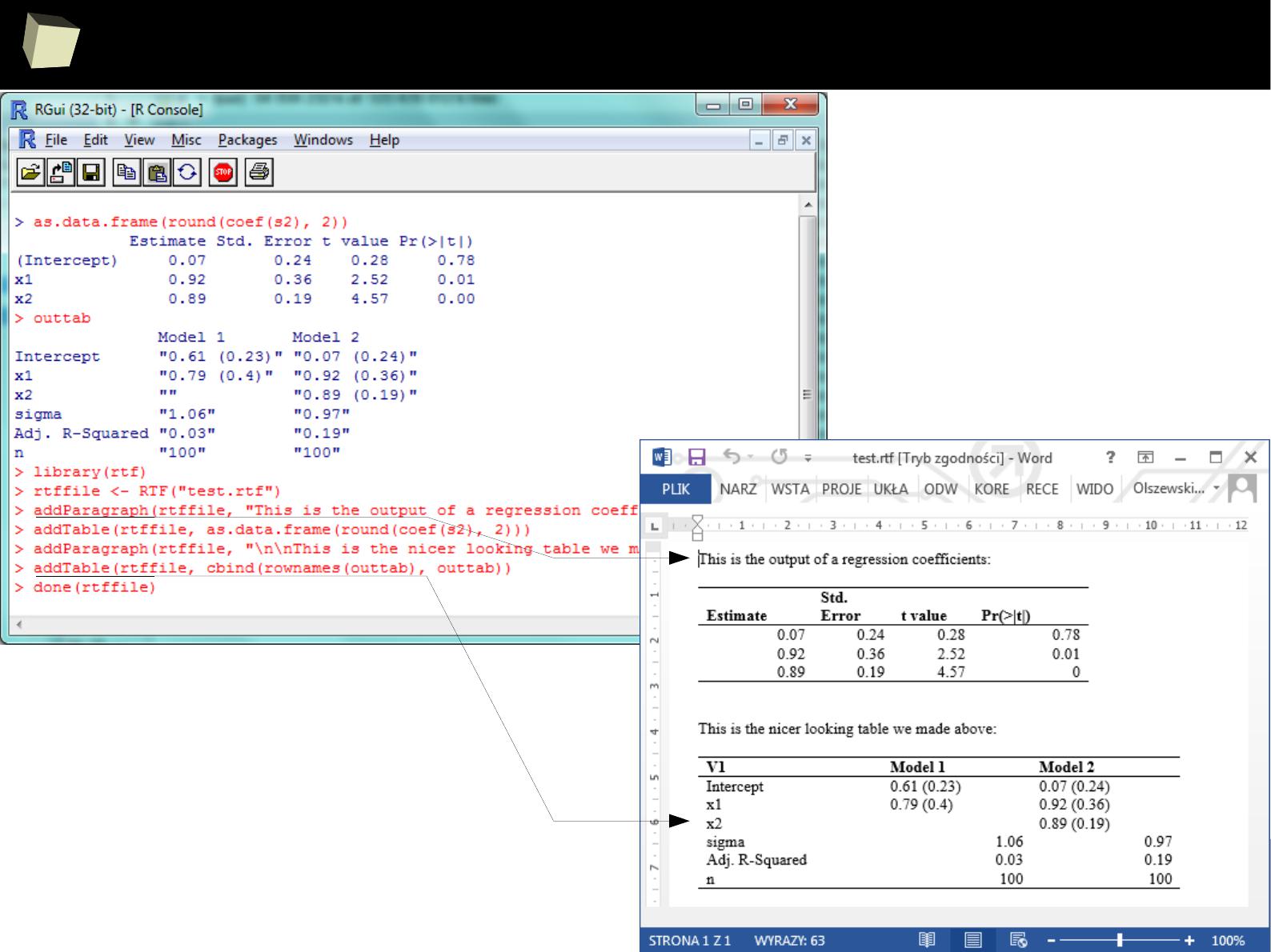1271x952 pixels.
Task: Click the Paste icon in RGui toolbar
Action: click(x=157, y=172)
